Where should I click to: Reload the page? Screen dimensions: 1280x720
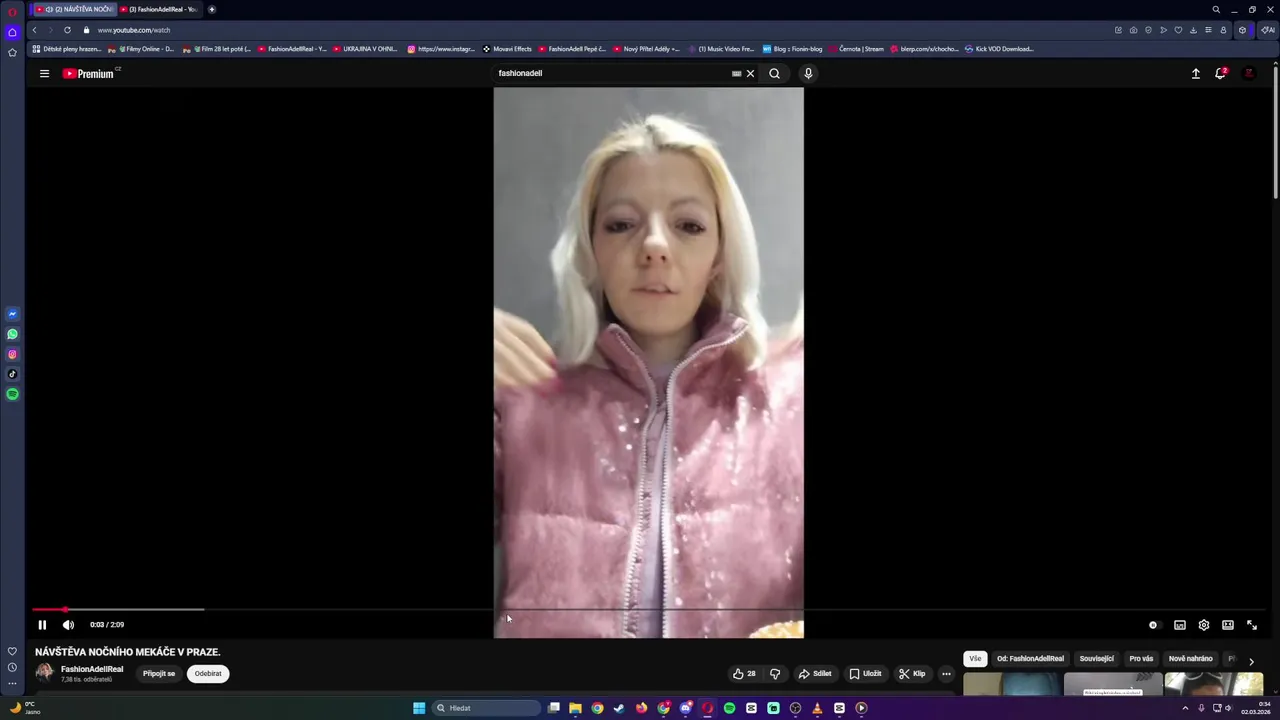pyautogui.click(x=67, y=30)
